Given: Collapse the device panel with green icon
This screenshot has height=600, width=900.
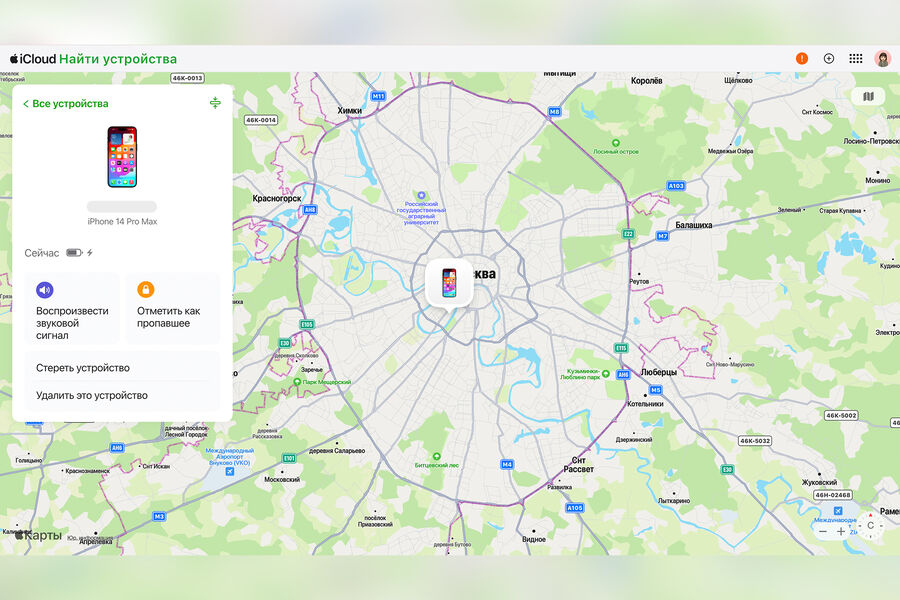Looking at the screenshot, I should (215, 103).
